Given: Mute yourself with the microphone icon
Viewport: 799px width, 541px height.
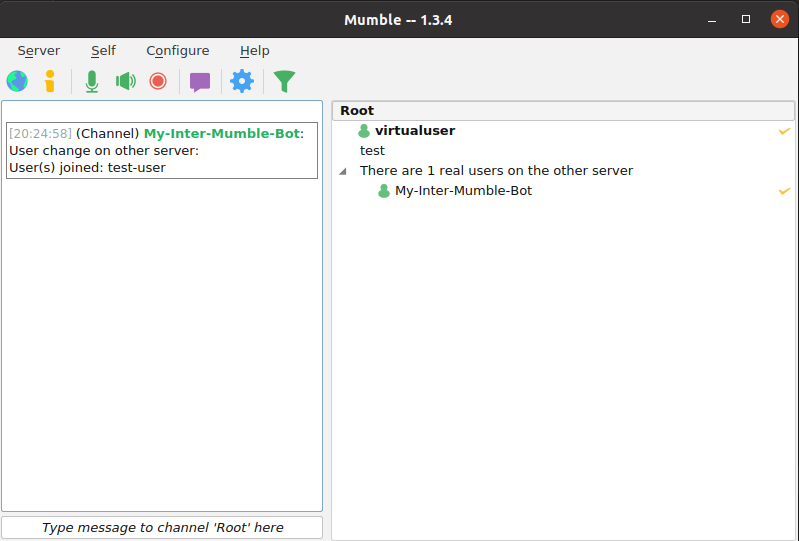Looking at the screenshot, I should pos(92,82).
